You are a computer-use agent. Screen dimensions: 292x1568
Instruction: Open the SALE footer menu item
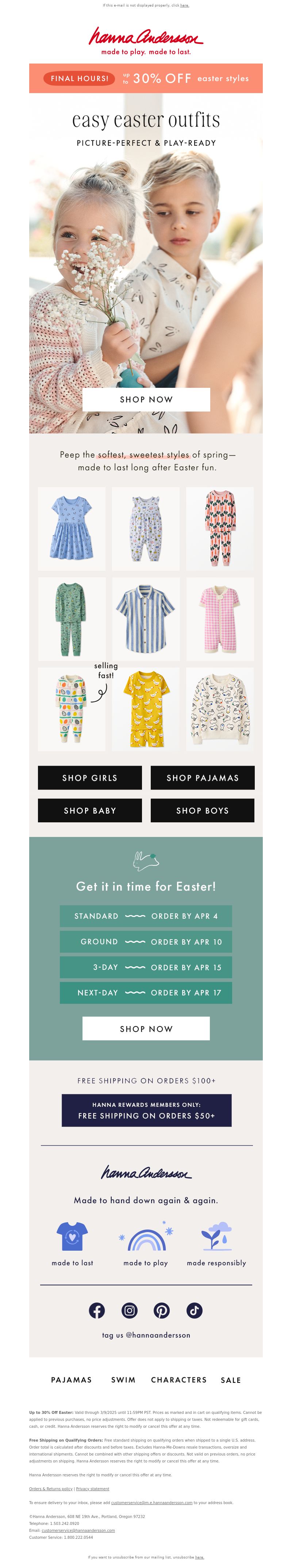(x=231, y=1380)
